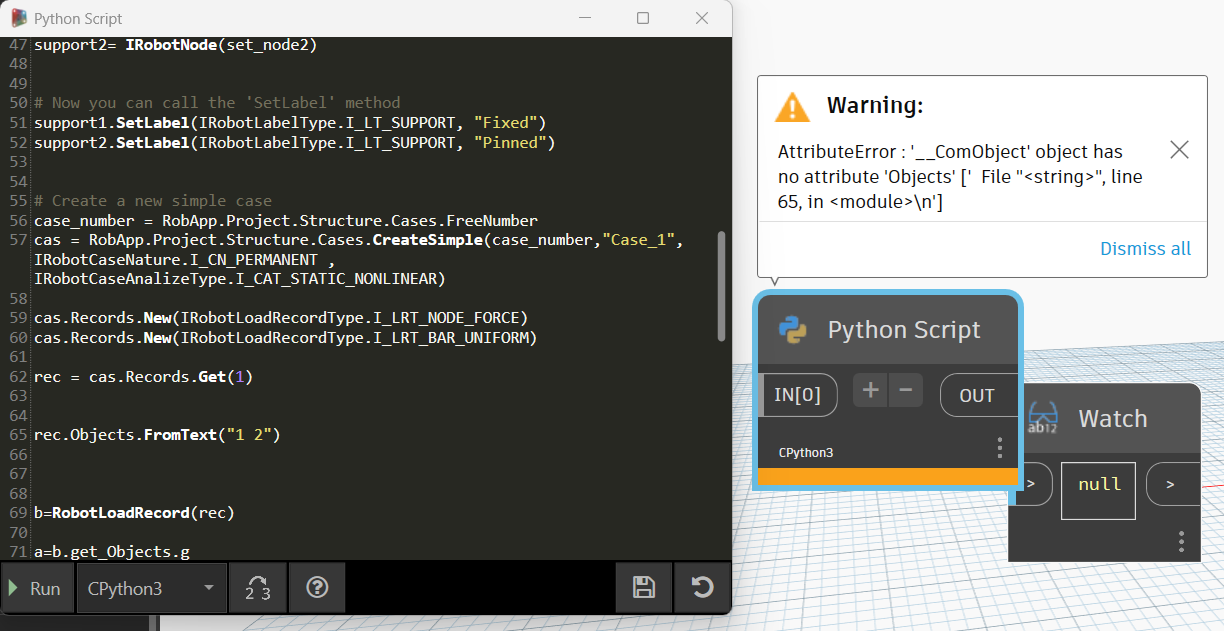1224x631 pixels.
Task: Open the Watch node's three-dot options menu
Action: pyautogui.click(x=1181, y=541)
